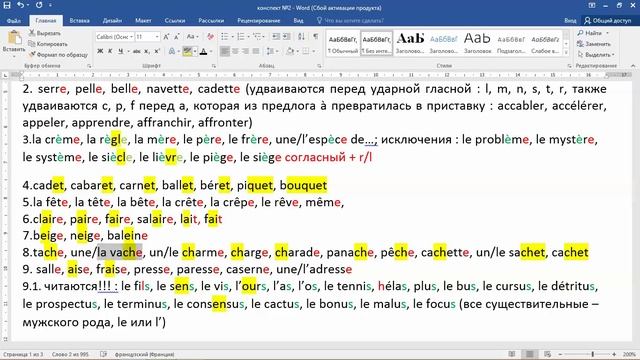
Task: Click Копировать (Copy) command
Action: 48,44
